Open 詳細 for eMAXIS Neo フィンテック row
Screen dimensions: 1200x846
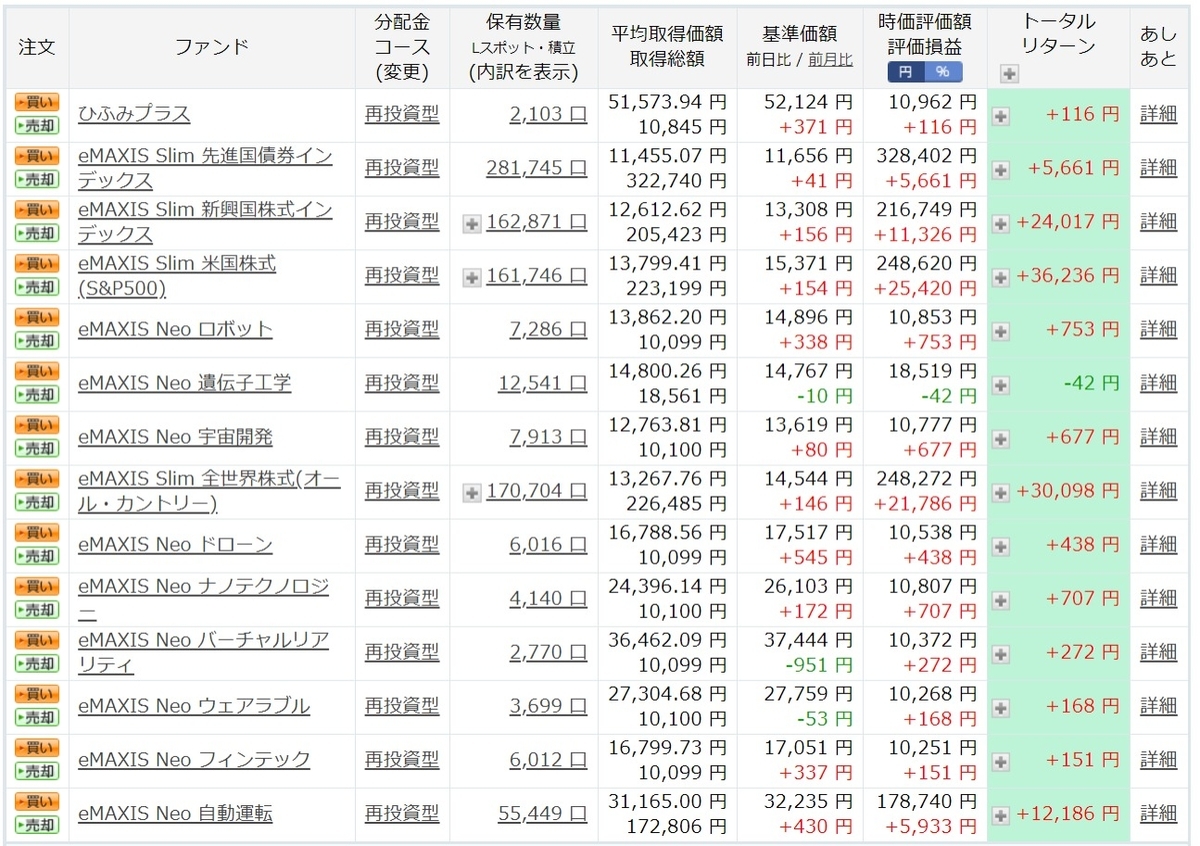click(x=1159, y=762)
